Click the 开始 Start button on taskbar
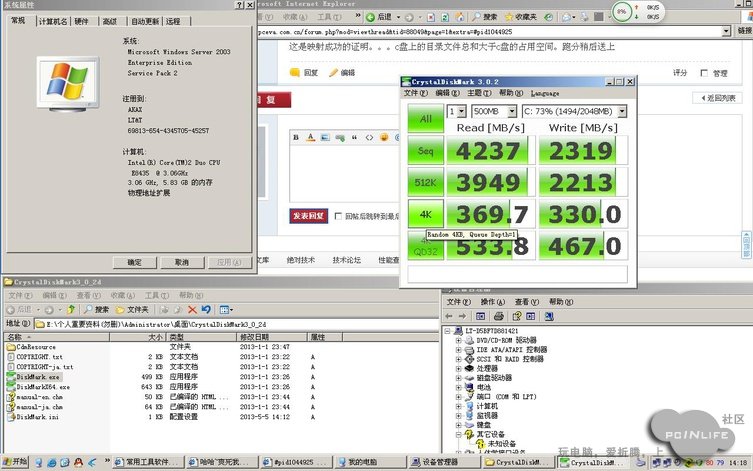Image resolution: width=753 pixels, height=471 pixels. pyautogui.click(x=15, y=462)
